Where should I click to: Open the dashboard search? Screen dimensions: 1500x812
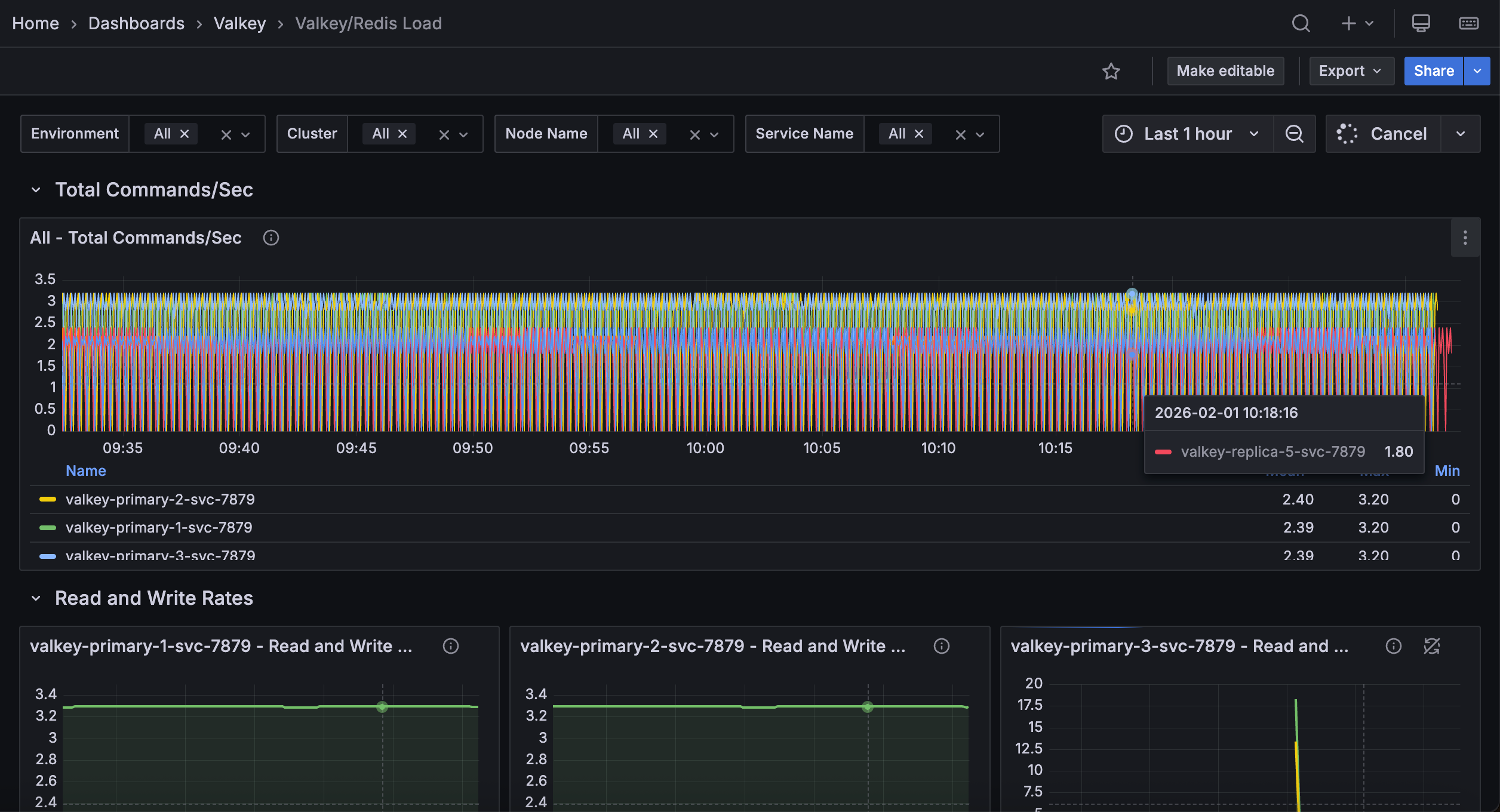click(x=1301, y=23)
